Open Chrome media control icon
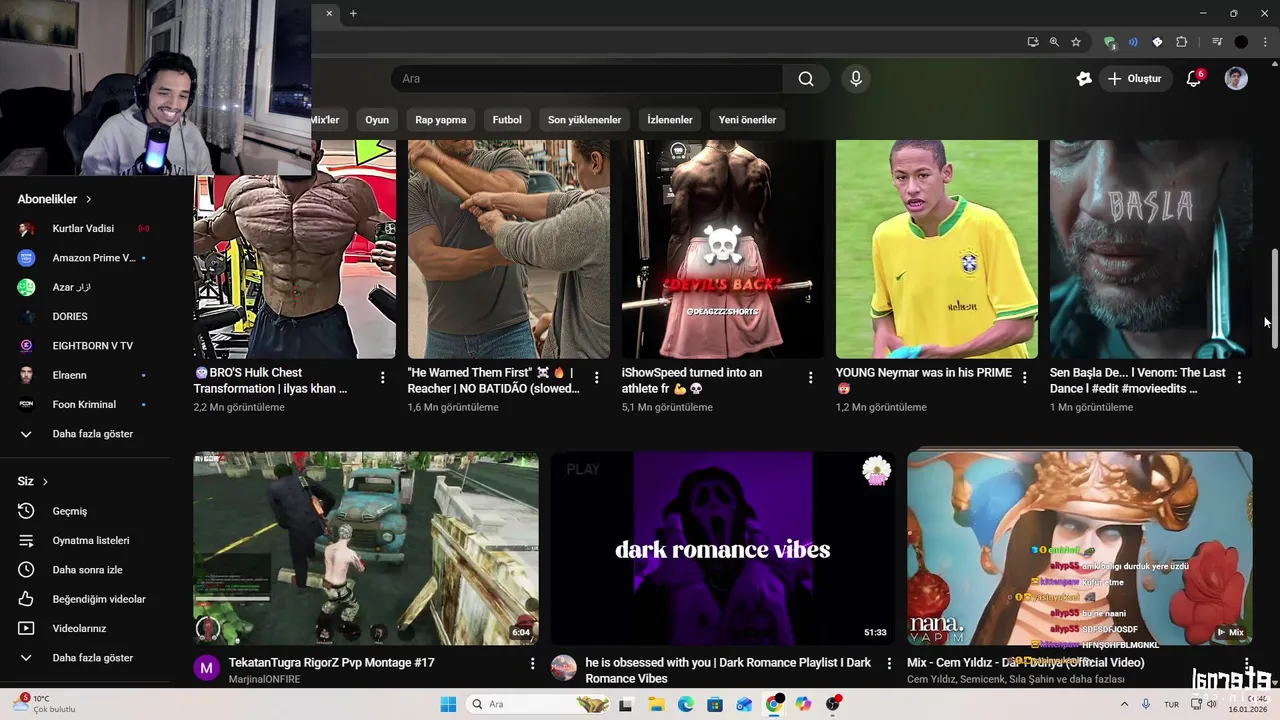The width and height of the screenshot is (1280, 720). [1217, 42]
